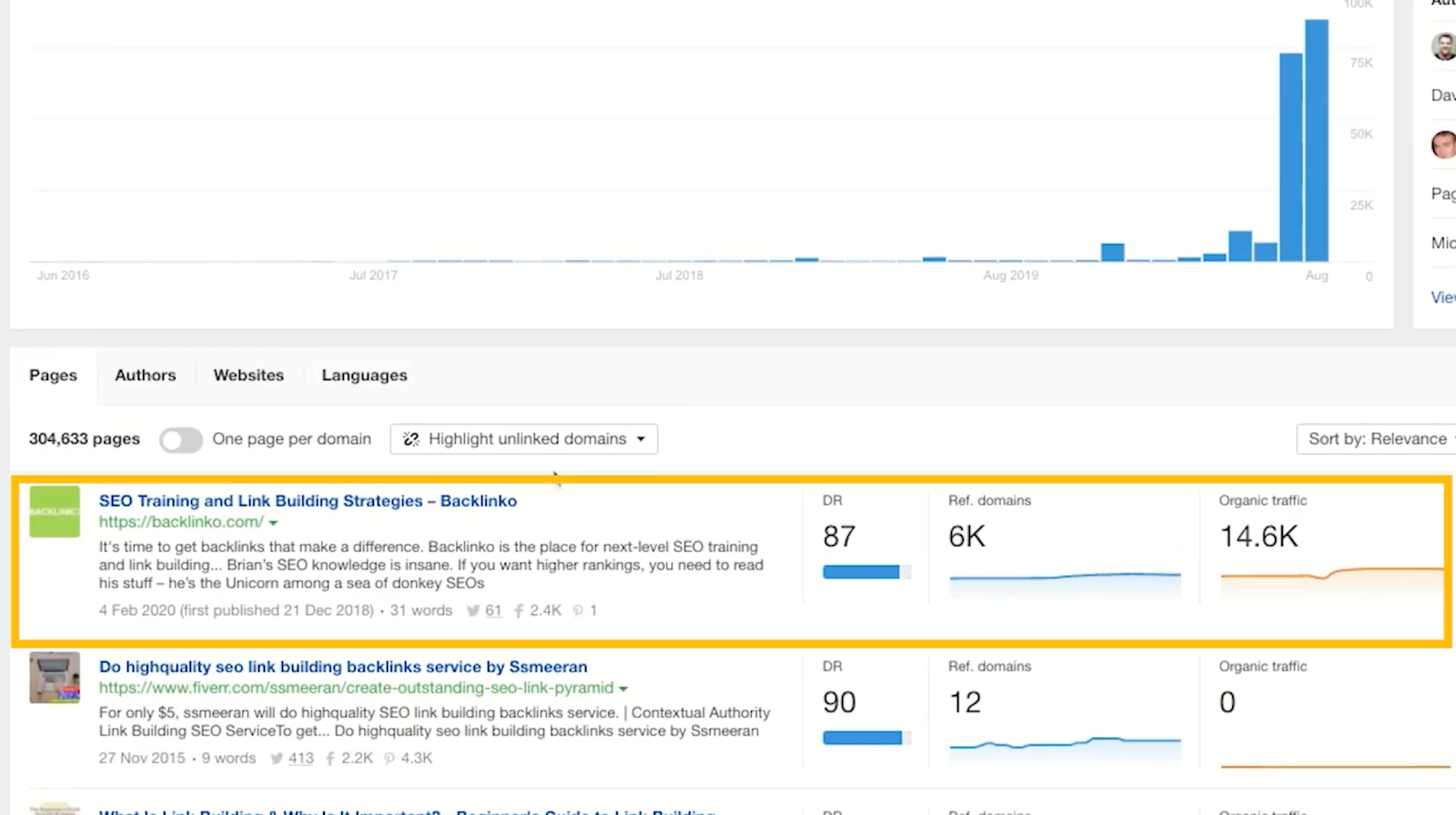
Task: Open the Sort by Relevance dropdown
Action: point(1377,439)
